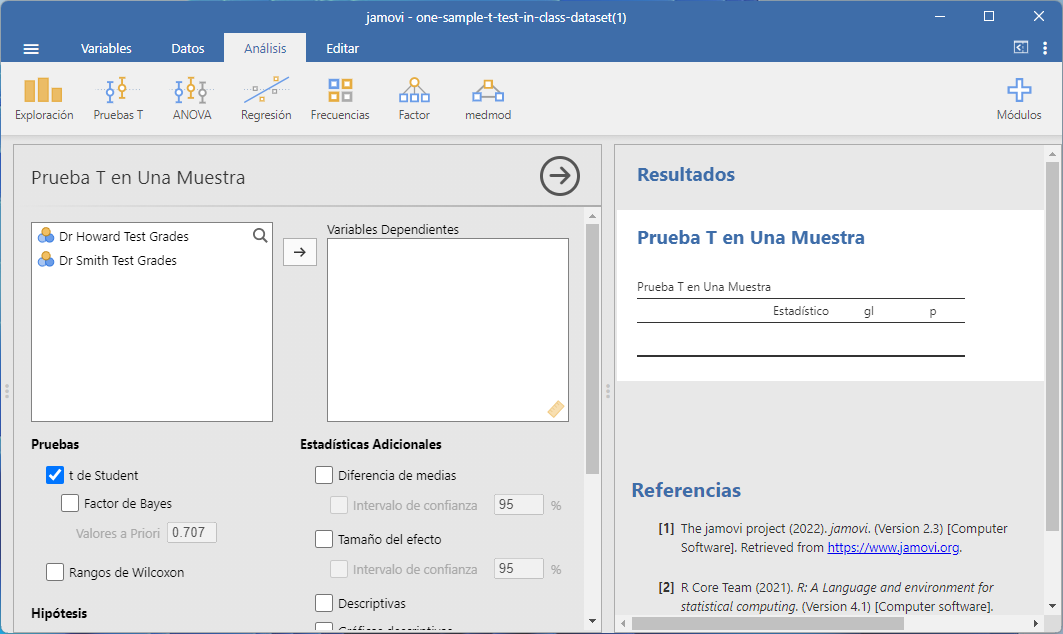The width and height of the screenshot is (1063, 634).
Task: Enable the Rangos de Wilcoxon checkbox
Action: coord(55,572)
